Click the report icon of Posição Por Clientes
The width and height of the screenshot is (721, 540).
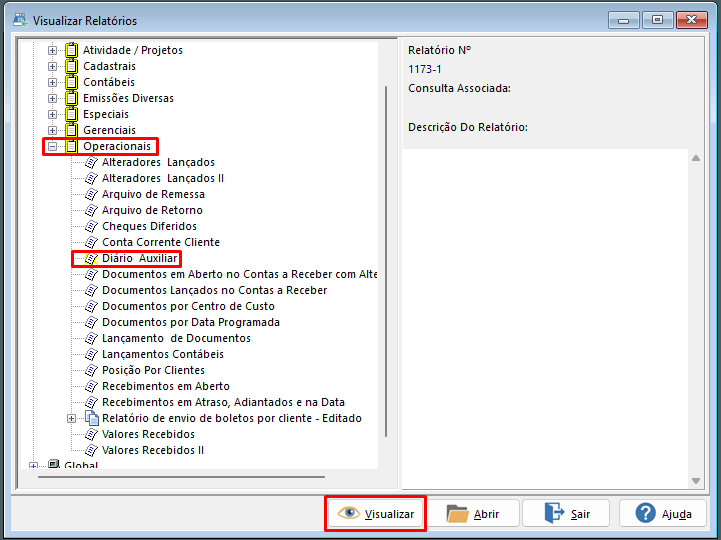click(92, 370)
